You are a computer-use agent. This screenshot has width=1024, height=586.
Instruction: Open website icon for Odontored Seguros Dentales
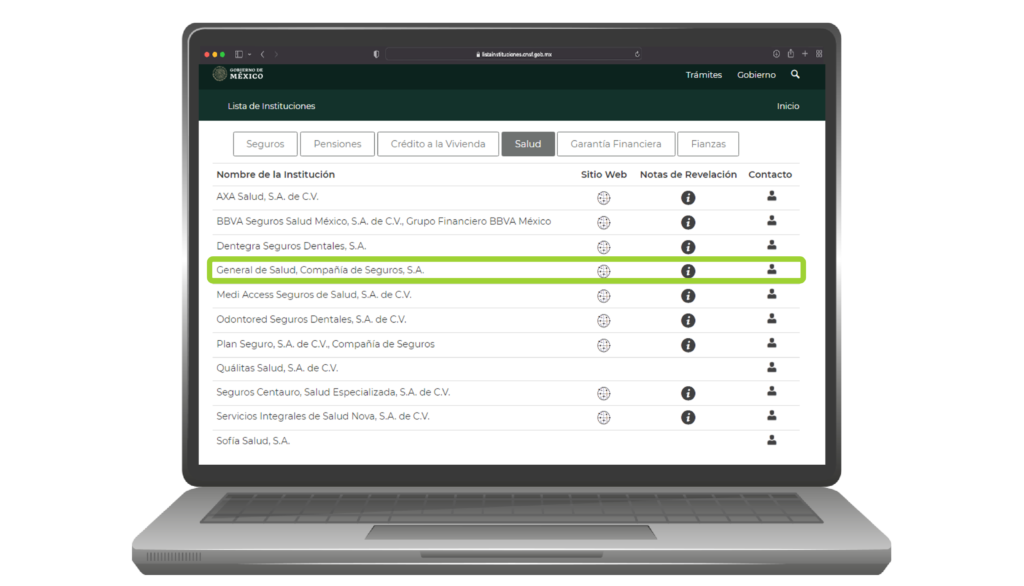click(603, 321)
